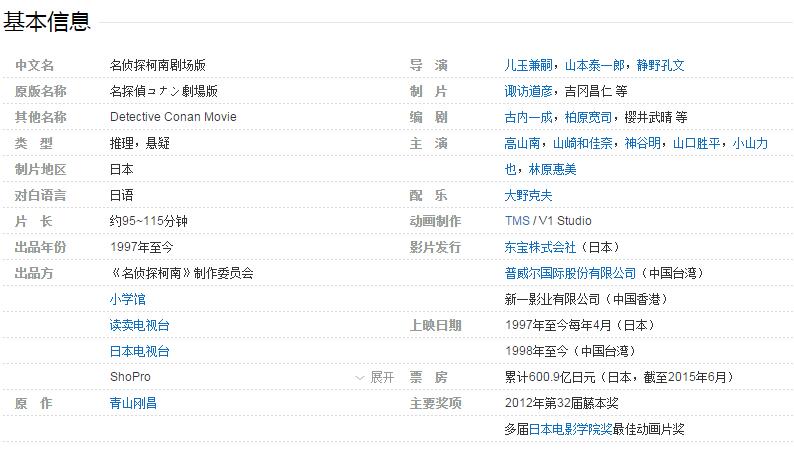This screenshot has height=462, width=794.
Task: Open the 读卖电视台 link
Action: point(140,325)
